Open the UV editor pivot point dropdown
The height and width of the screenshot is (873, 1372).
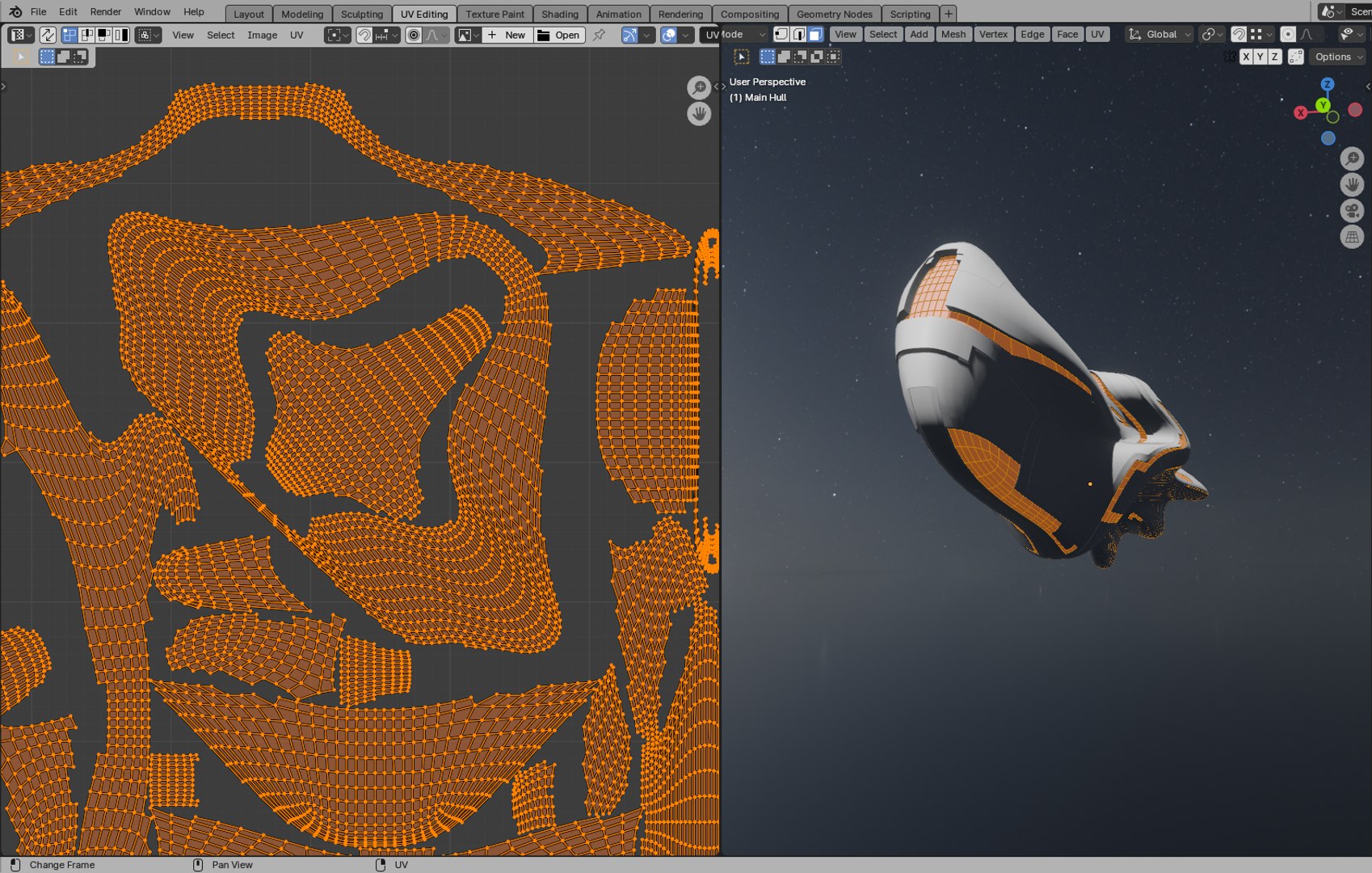(x=338, y=35)
